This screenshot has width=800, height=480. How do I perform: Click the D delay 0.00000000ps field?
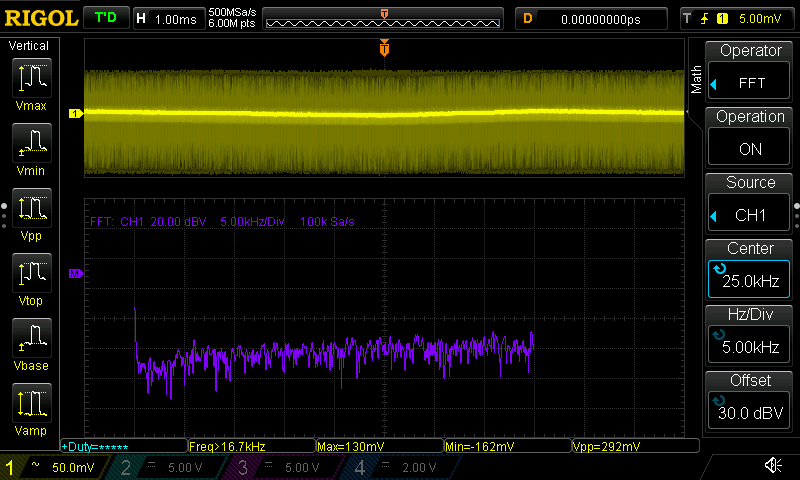click(591, 19)
